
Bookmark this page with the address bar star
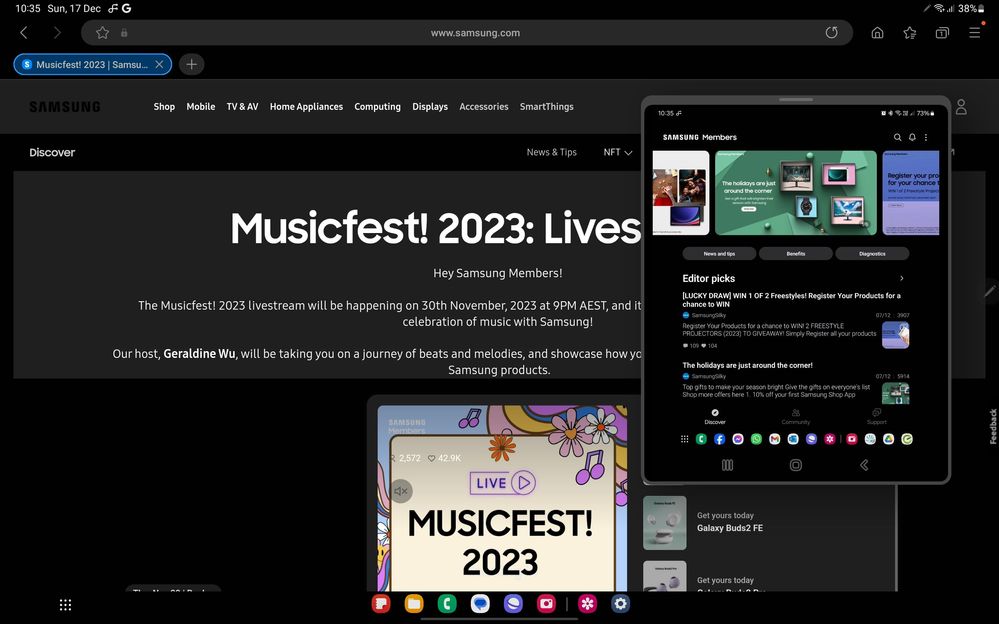click(x=103, y=33)
